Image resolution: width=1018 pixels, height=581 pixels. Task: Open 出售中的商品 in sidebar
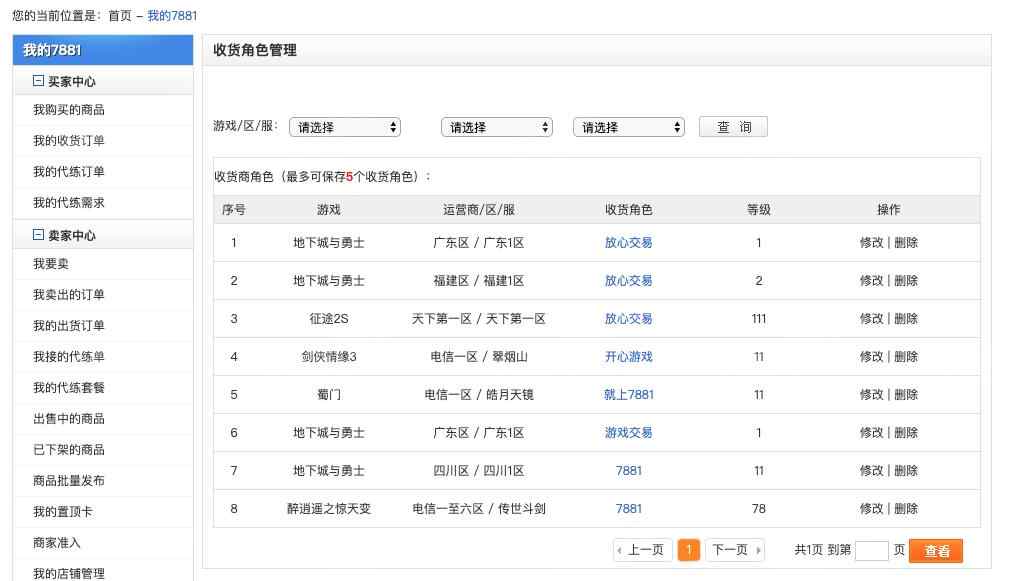pyautogui.click(x=69, y=419)
